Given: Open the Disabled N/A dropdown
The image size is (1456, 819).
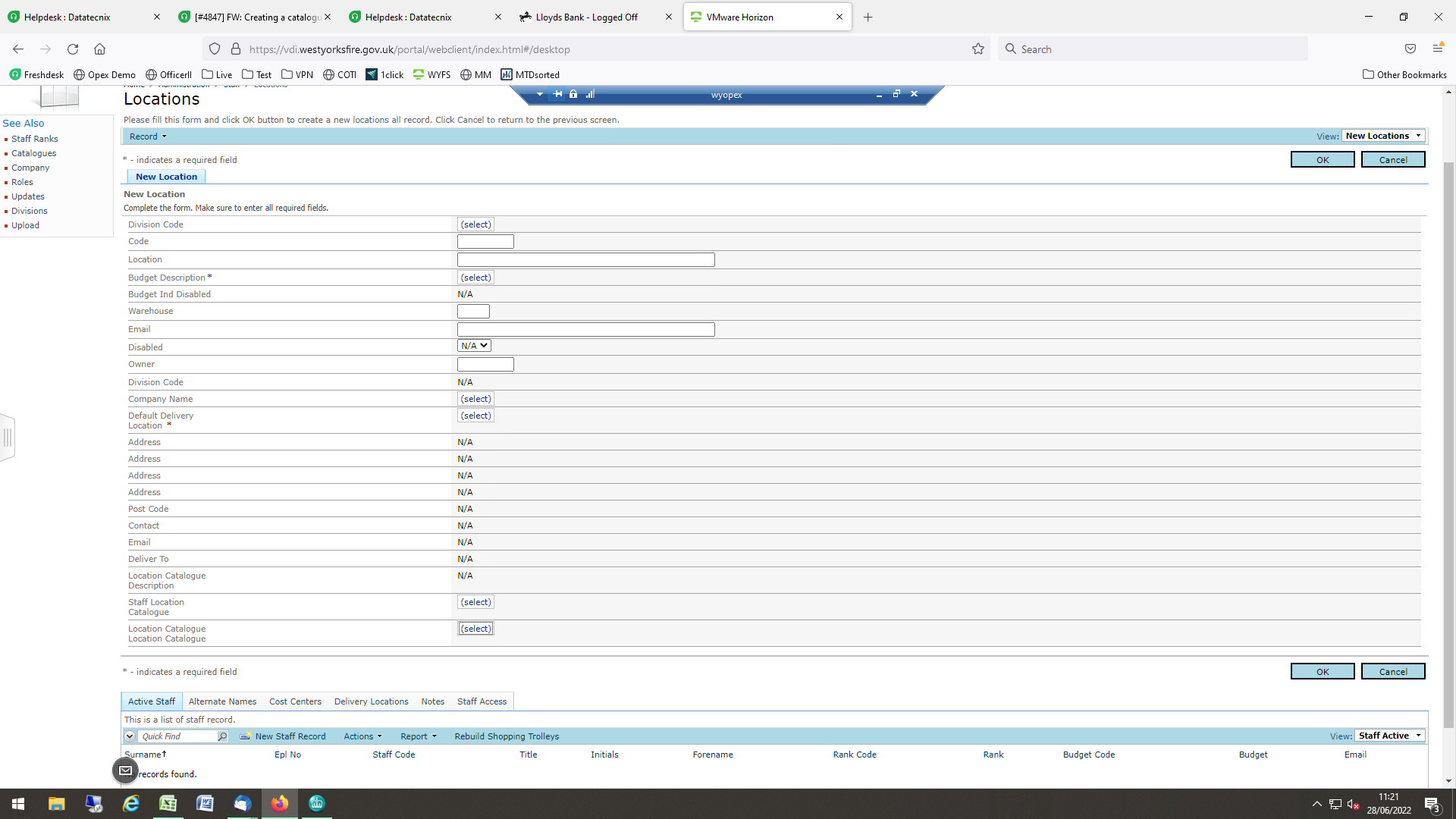Looking at the screenshot, I should 474,346.
